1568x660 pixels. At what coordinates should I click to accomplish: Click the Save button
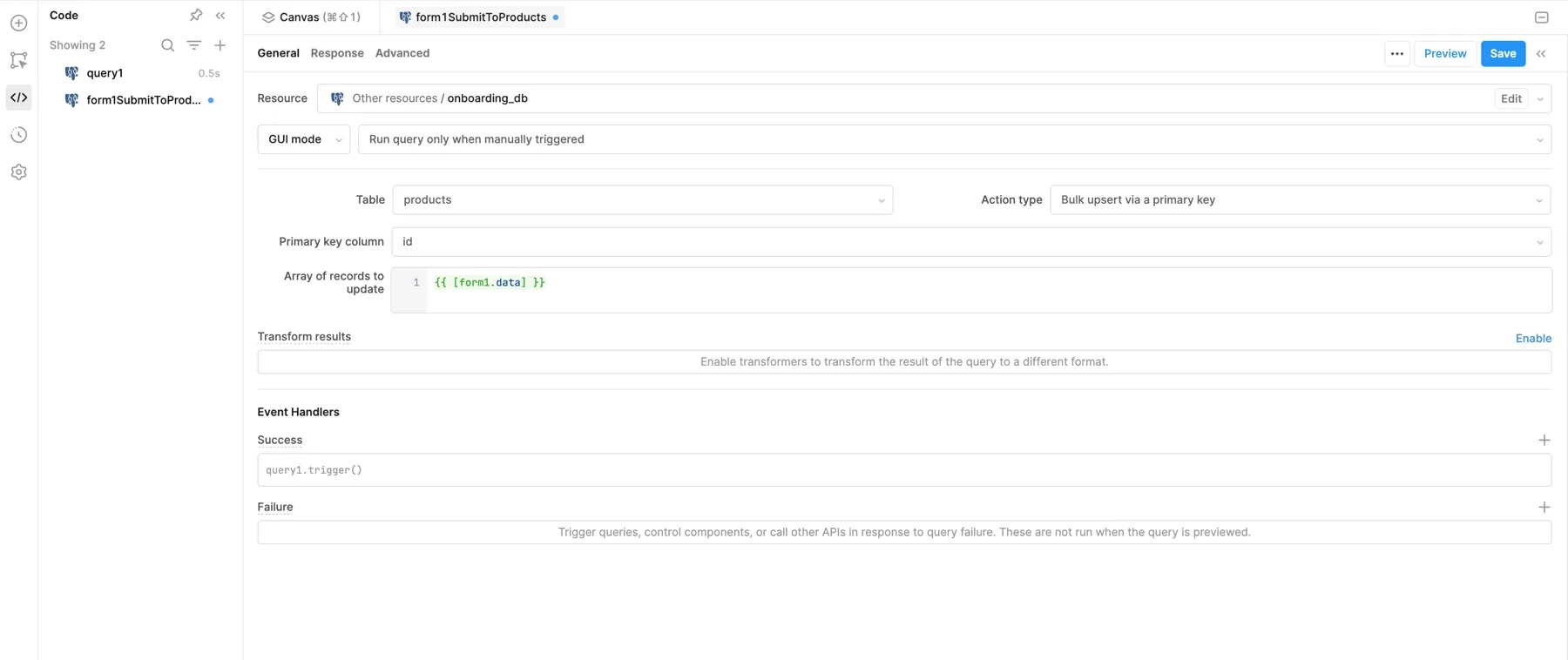tap(1503, 53)
